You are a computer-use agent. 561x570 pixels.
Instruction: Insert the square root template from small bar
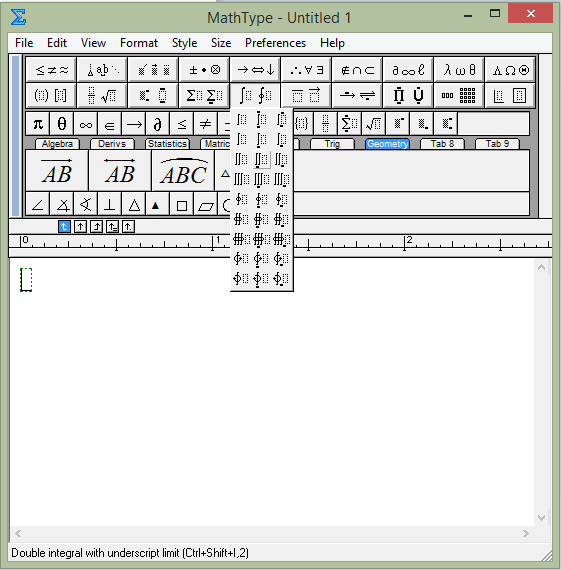pos(373,124)
